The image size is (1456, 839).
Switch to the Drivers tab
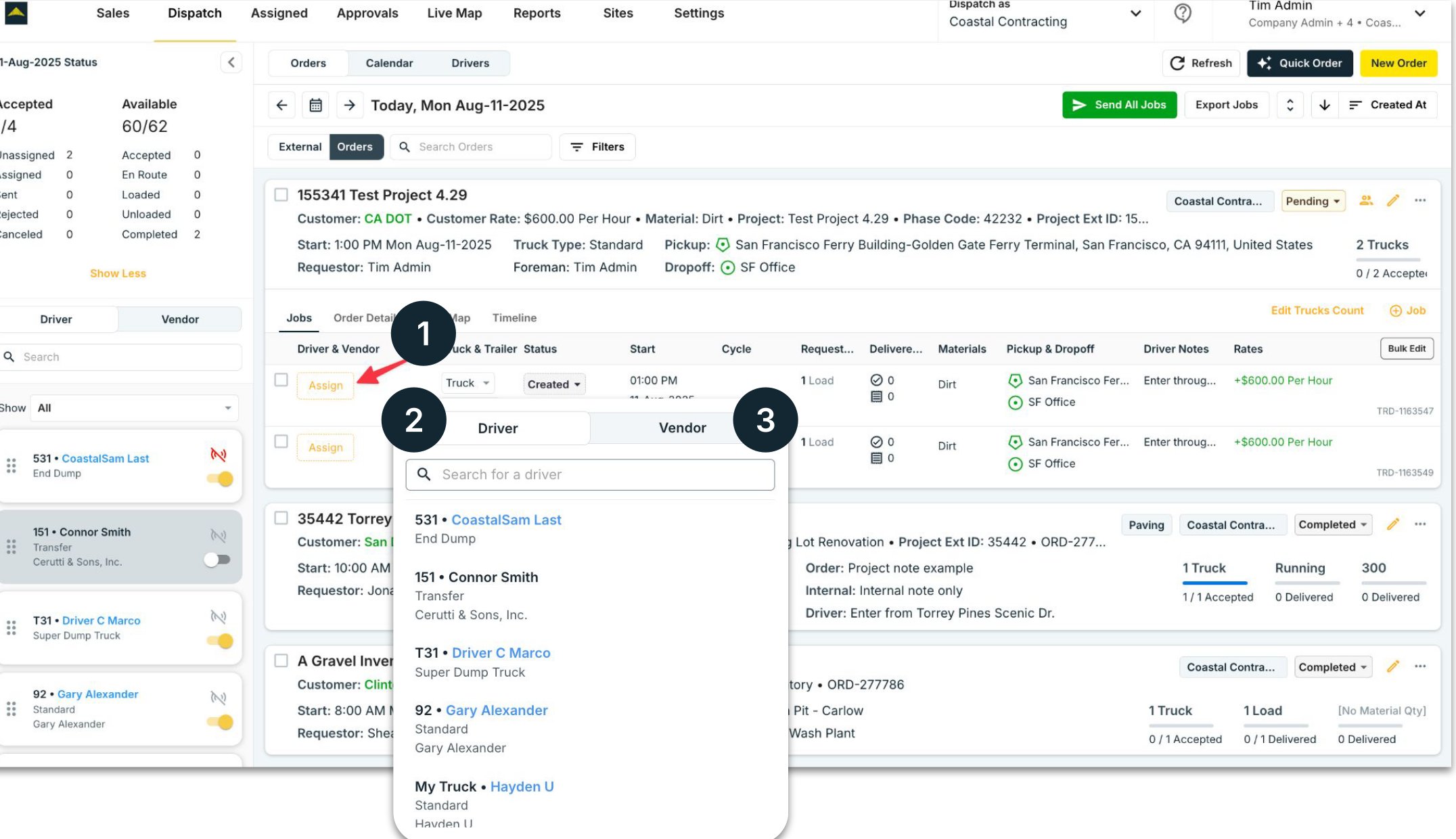pyautogui.click(x=470, y=63)
